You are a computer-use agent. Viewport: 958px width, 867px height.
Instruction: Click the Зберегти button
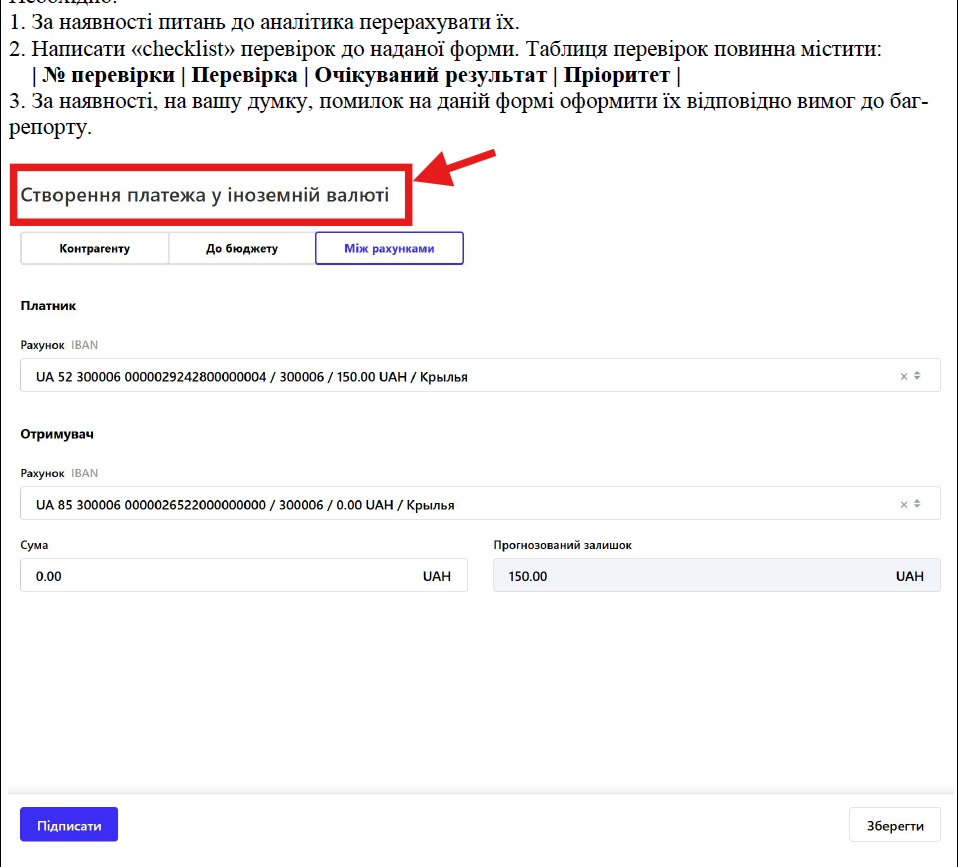(895, 825)
